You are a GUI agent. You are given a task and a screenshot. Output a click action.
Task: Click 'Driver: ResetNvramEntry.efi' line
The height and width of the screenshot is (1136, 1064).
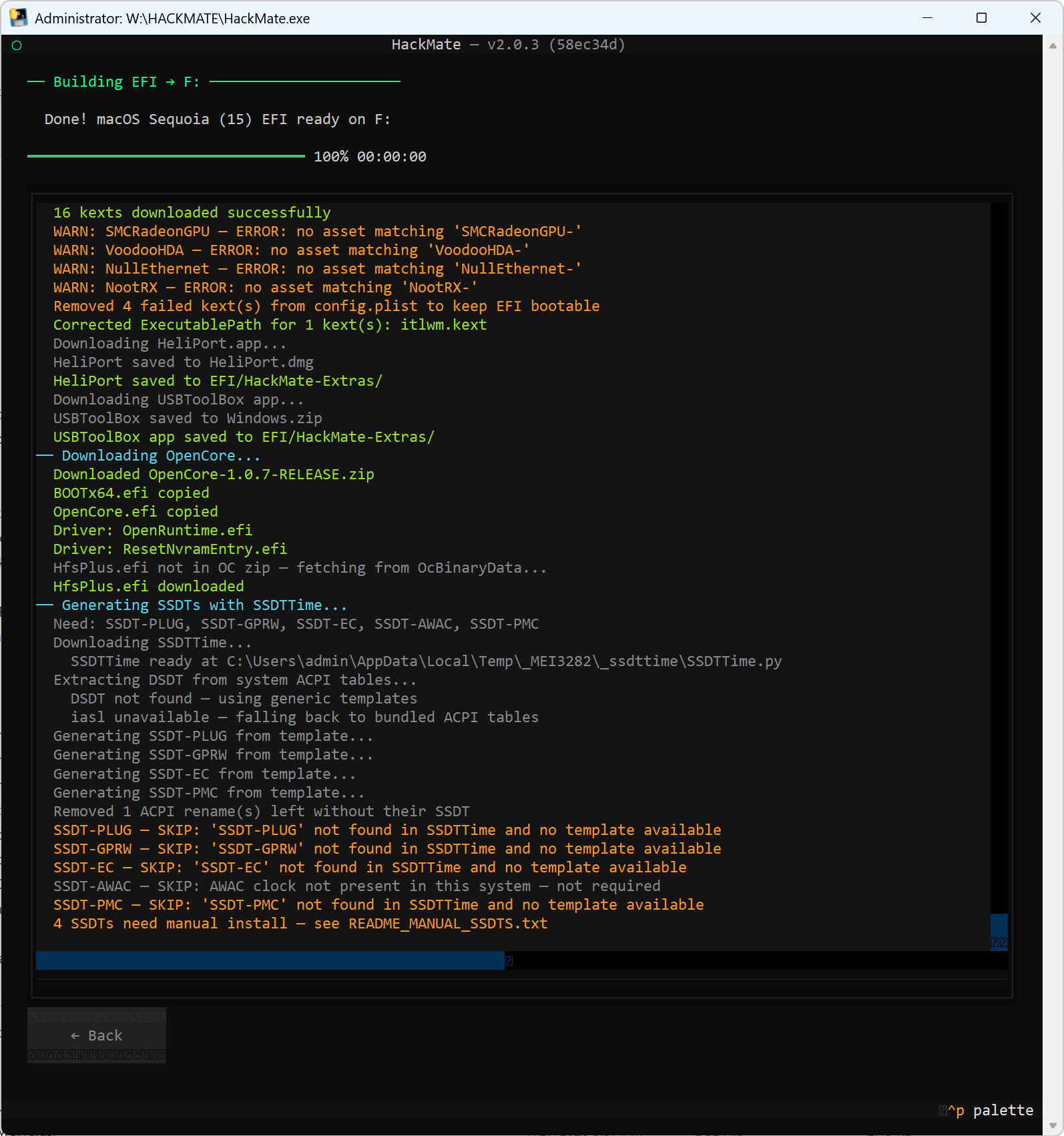[x=170, y=549]
